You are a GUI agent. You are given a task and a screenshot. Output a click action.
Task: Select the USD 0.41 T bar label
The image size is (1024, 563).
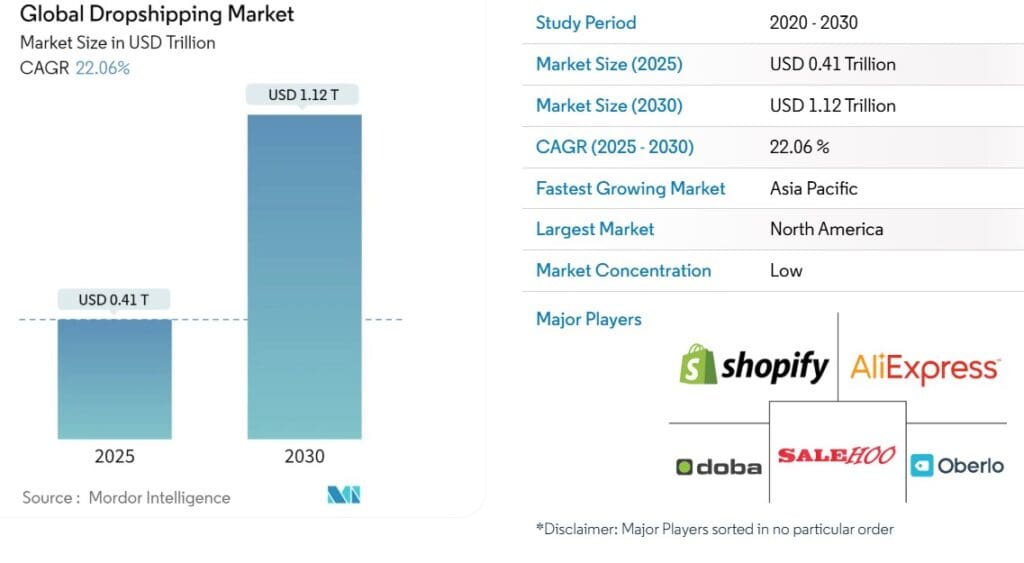pyautogui.click(x=114, y=300)
